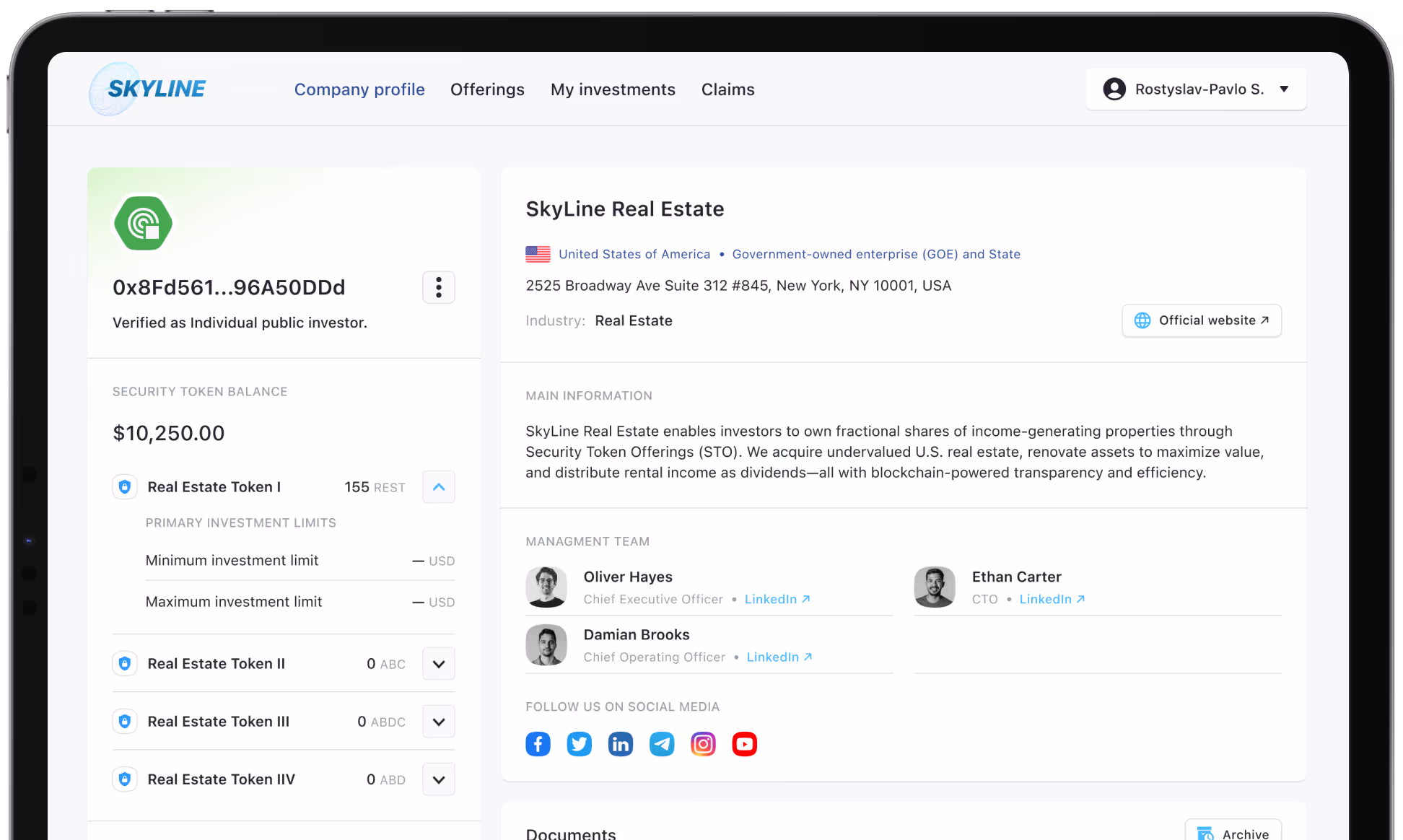This screenshot has height=840, width=1403.
Task: Click the Ethan Carter name
Action: [x=1016, y=577]
